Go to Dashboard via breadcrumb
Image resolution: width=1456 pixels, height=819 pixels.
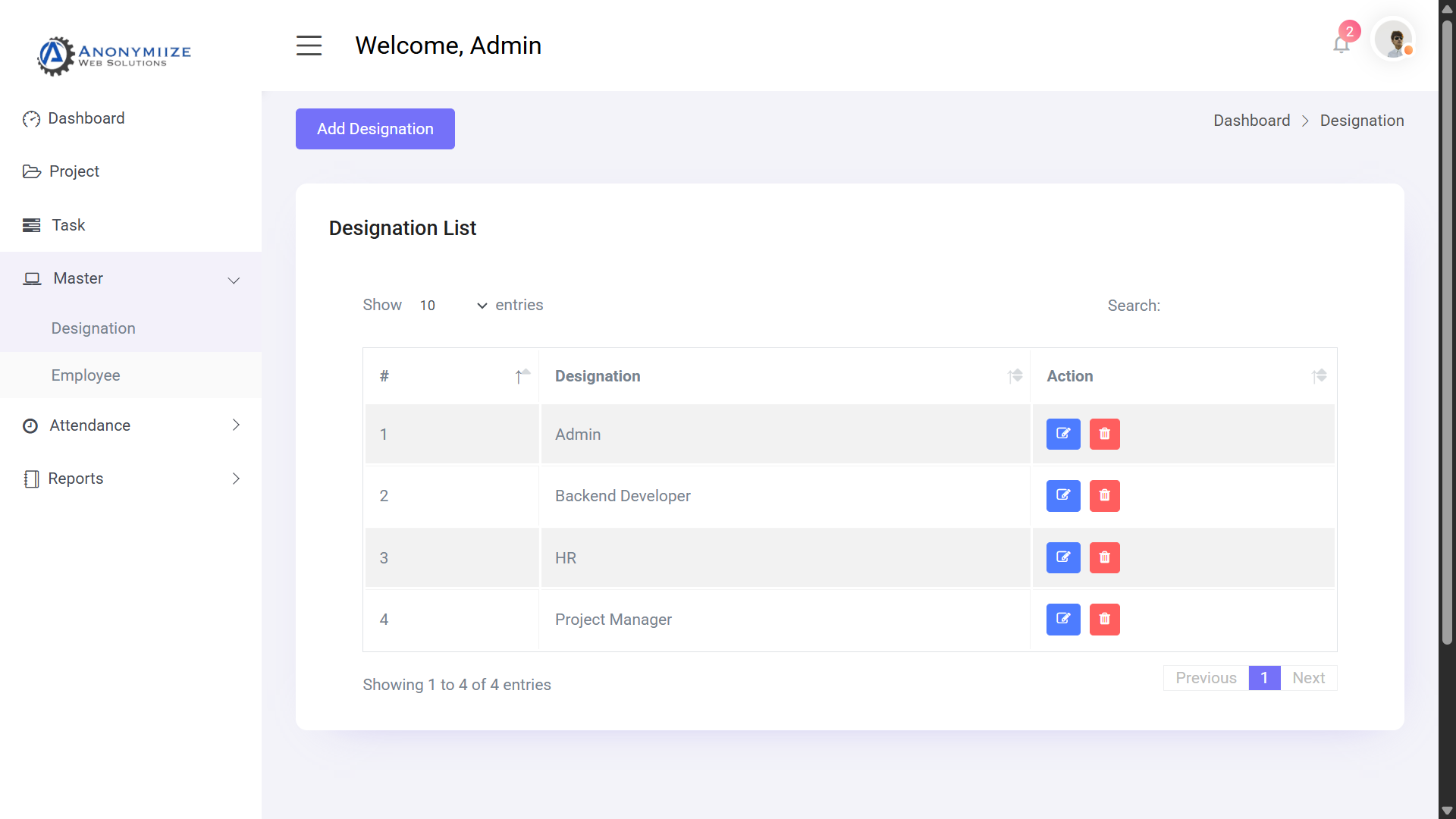click(x=1251, y=121)
